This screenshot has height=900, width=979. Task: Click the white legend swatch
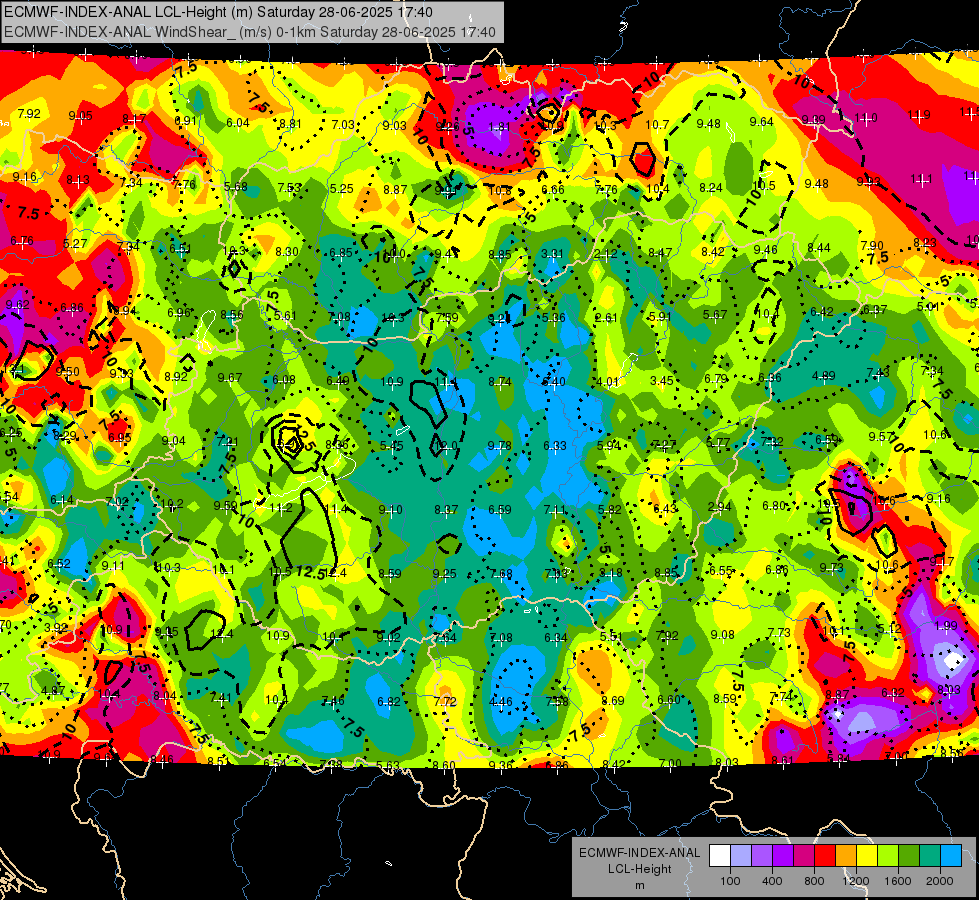click(x=720, y=856)
